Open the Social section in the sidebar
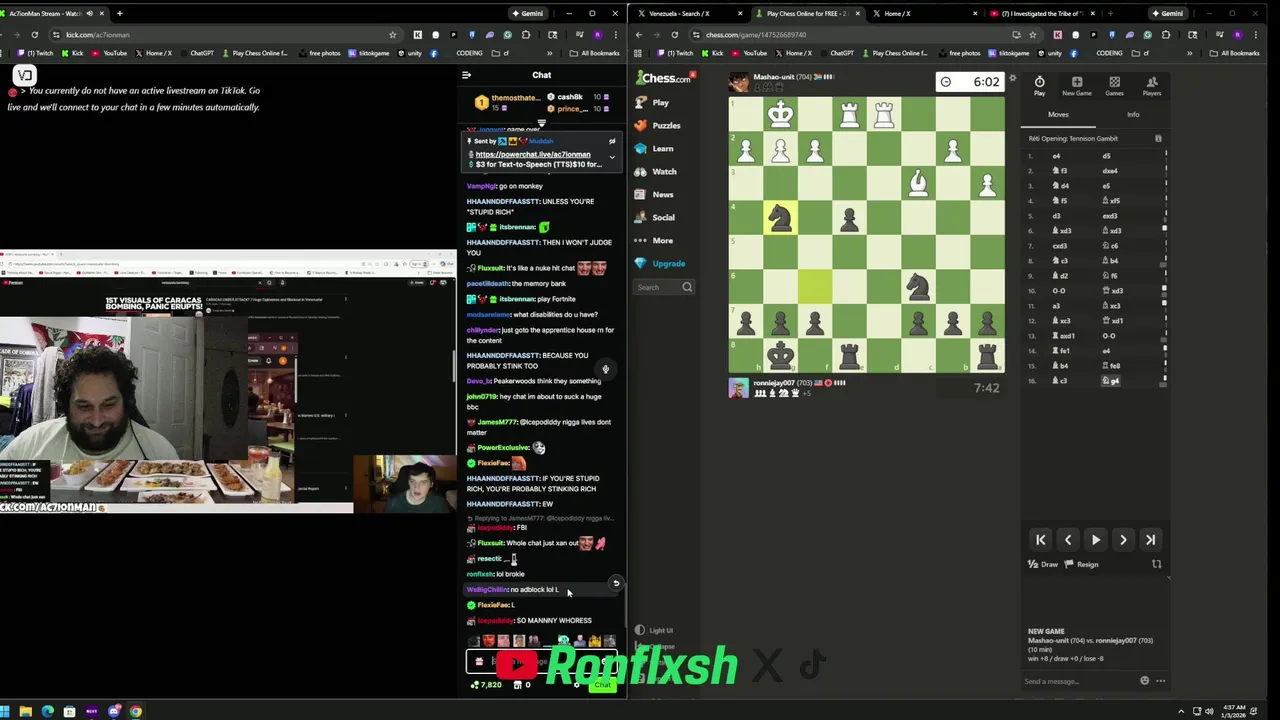Image resolution: width=1280 pixels, height=720 pixels. [x=655, y=217]
